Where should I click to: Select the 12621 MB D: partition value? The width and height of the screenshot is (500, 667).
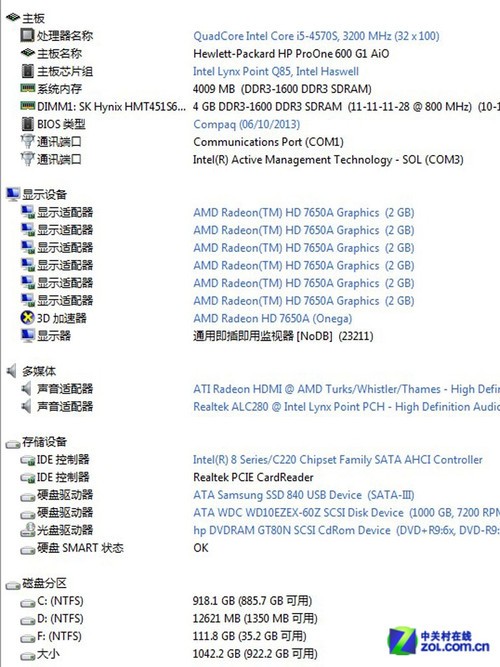[255, 618]
